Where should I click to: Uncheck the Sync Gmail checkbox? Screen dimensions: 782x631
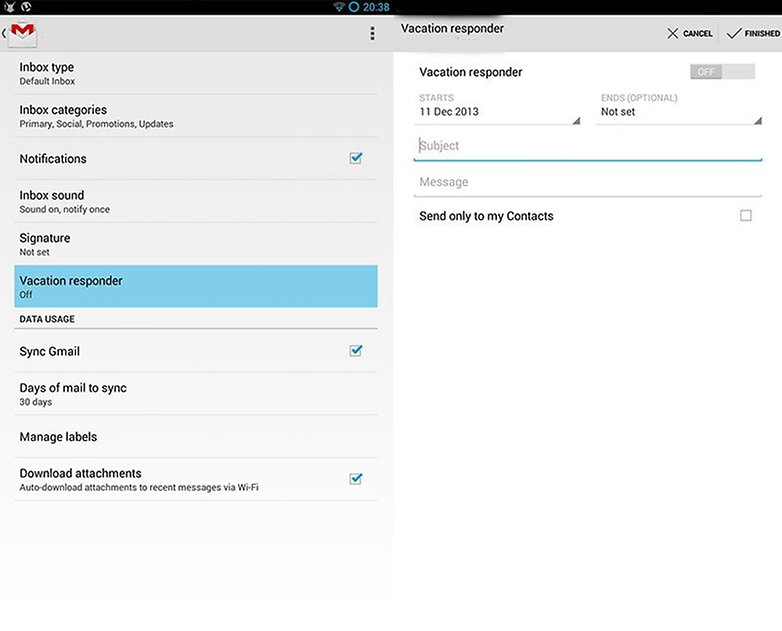point(356,351)
